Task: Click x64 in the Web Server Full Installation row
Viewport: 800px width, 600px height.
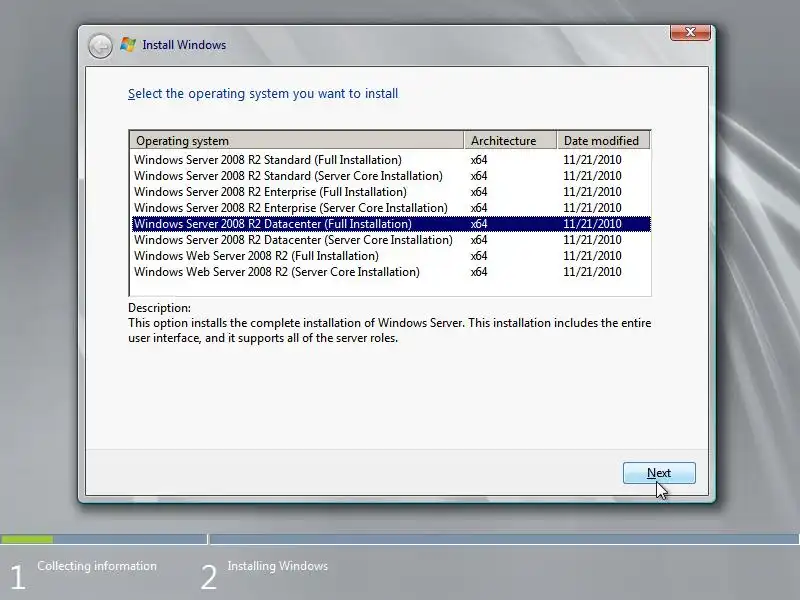Action: click(479, 256)
